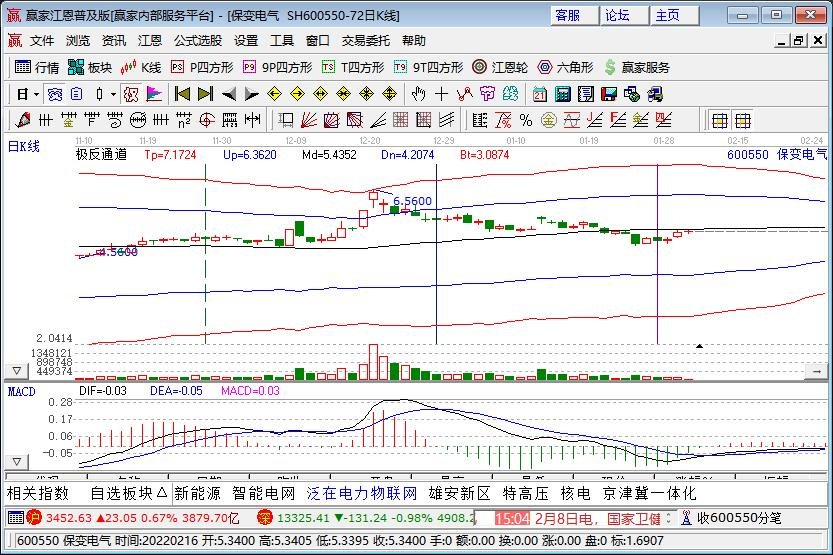Image resolution: width=833 pixels, height=555 pixels.
Task: Click the magenta flag pyramid icon
Action: pyautogui.click(x=154, y=94)
